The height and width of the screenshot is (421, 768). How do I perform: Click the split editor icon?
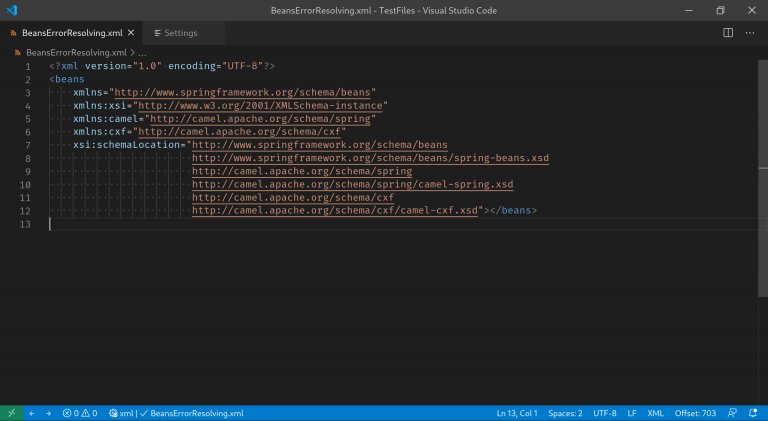(728, 33)
